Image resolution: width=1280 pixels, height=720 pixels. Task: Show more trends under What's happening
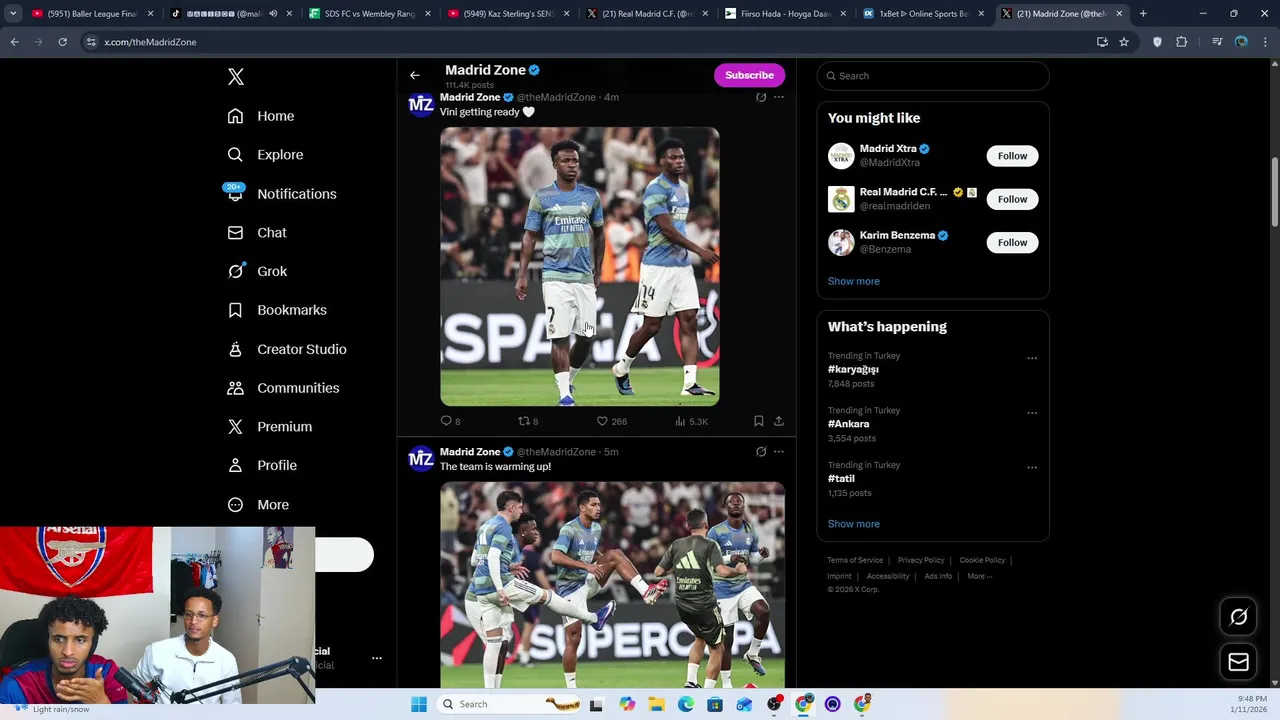853,524
